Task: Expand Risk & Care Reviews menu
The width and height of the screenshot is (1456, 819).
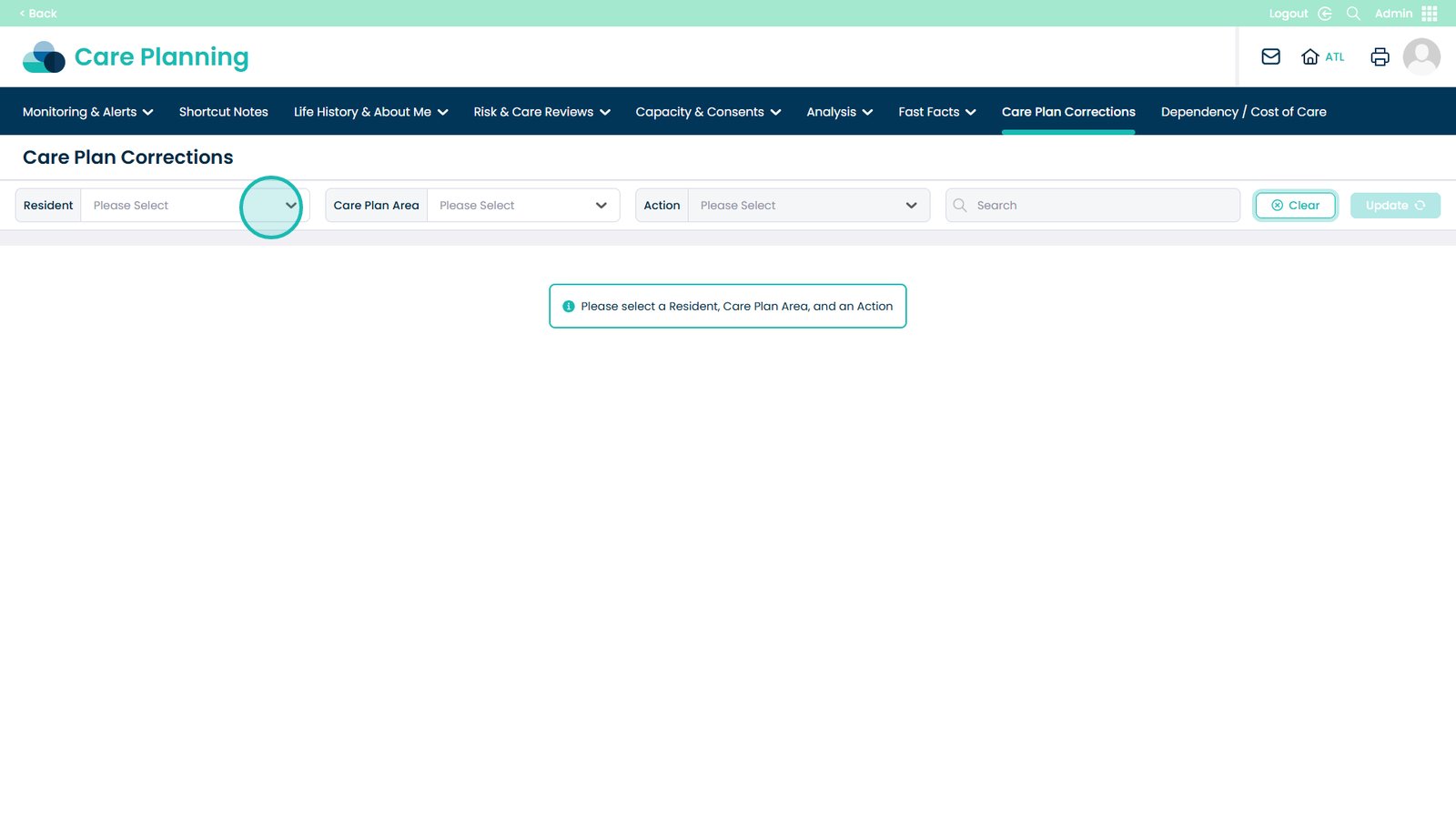Action: click(542, 112)
